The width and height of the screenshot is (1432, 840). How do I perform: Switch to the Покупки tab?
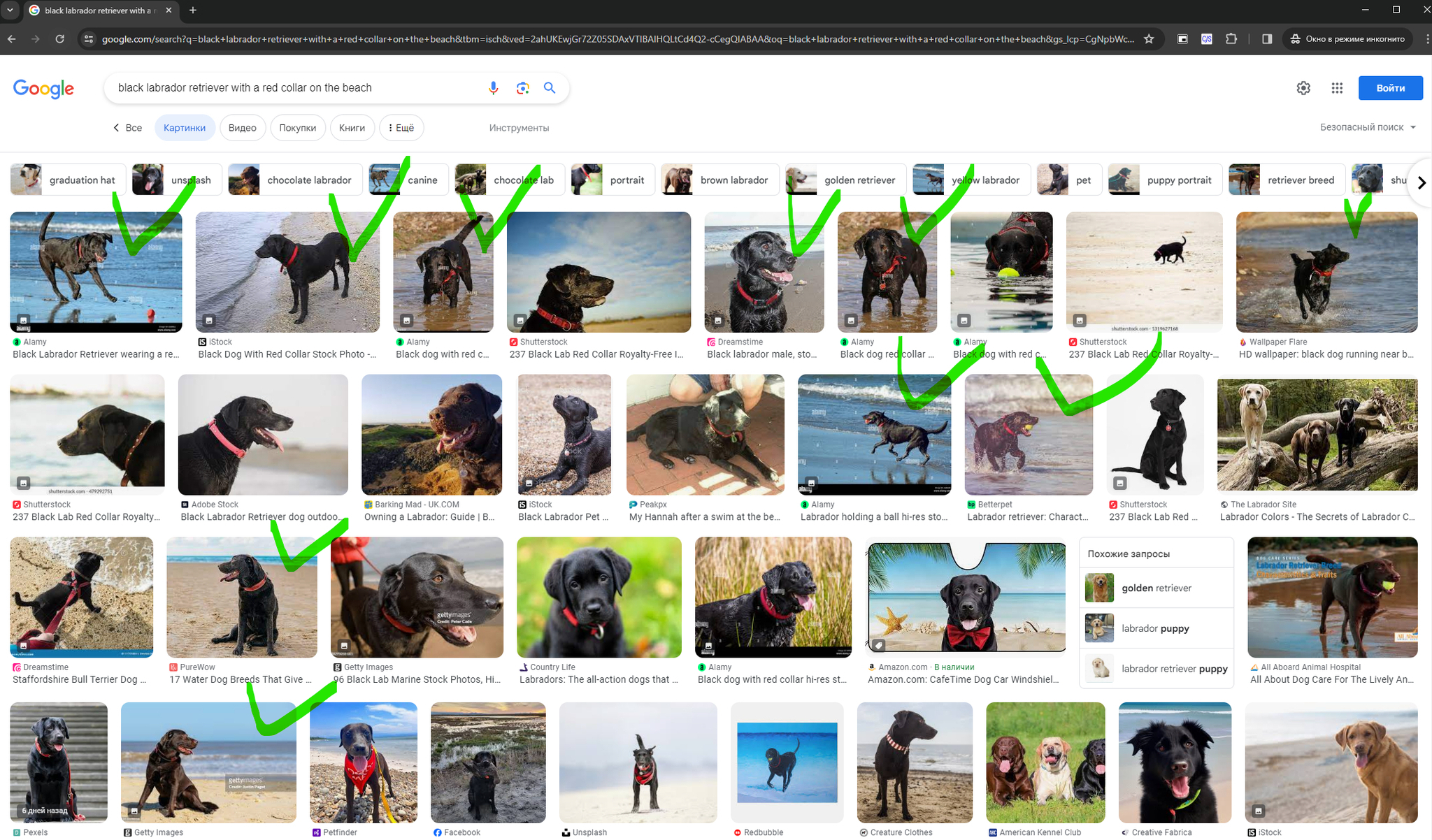coord(297,128)
